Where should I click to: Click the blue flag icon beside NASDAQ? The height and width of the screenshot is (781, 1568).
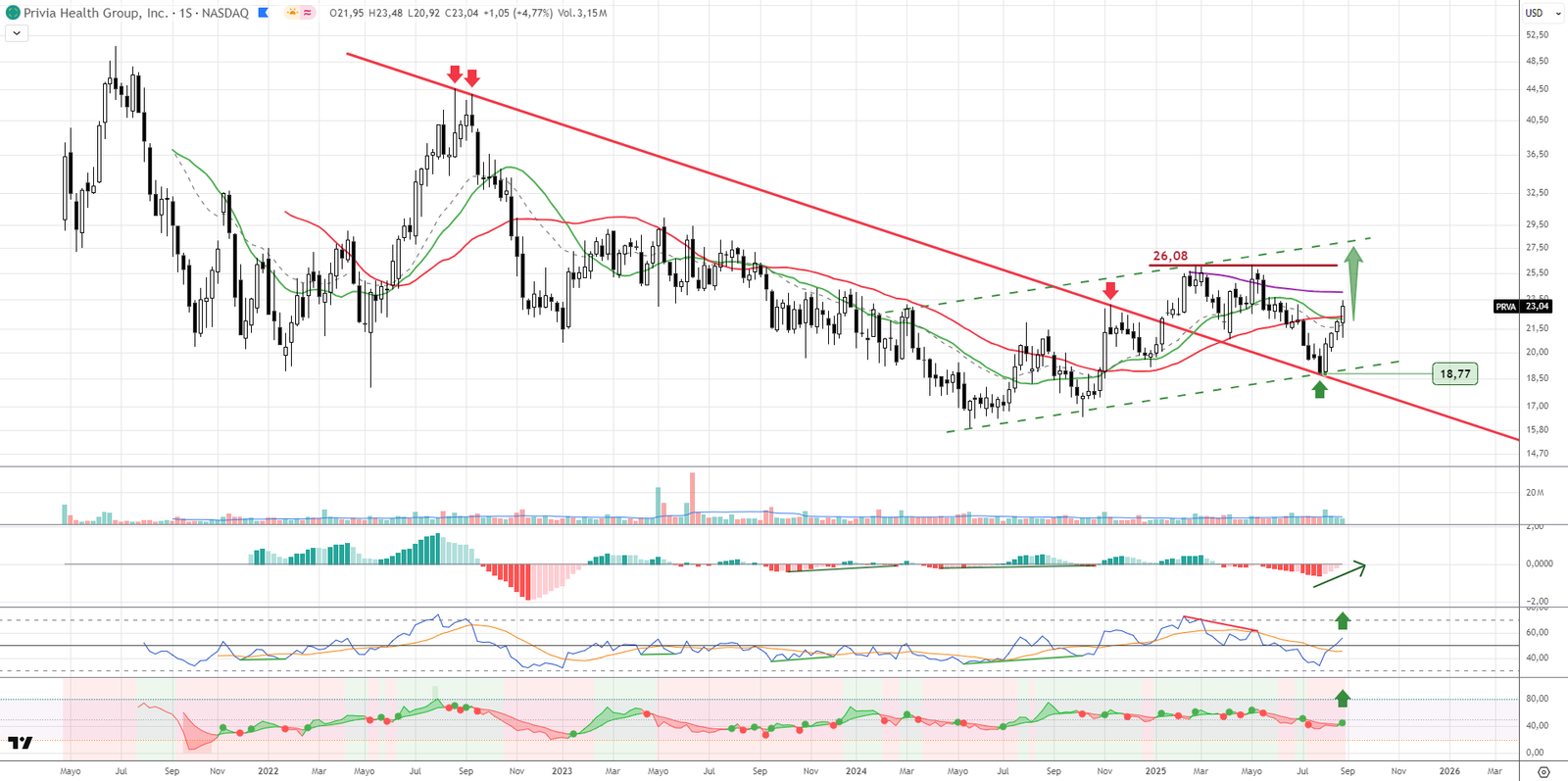(x=264, y=13)
